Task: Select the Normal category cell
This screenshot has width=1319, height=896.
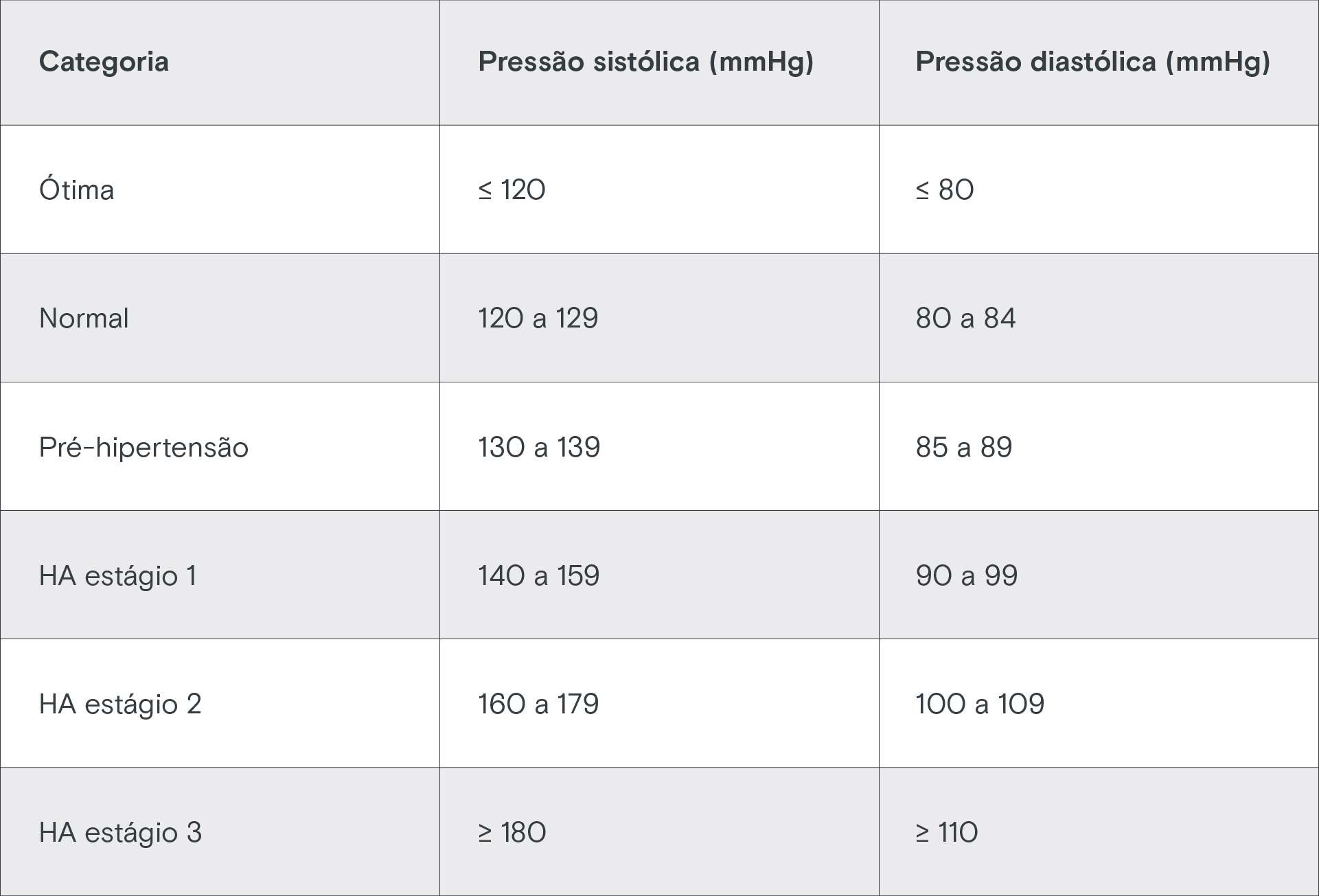Action: click(x=84, y=318)
